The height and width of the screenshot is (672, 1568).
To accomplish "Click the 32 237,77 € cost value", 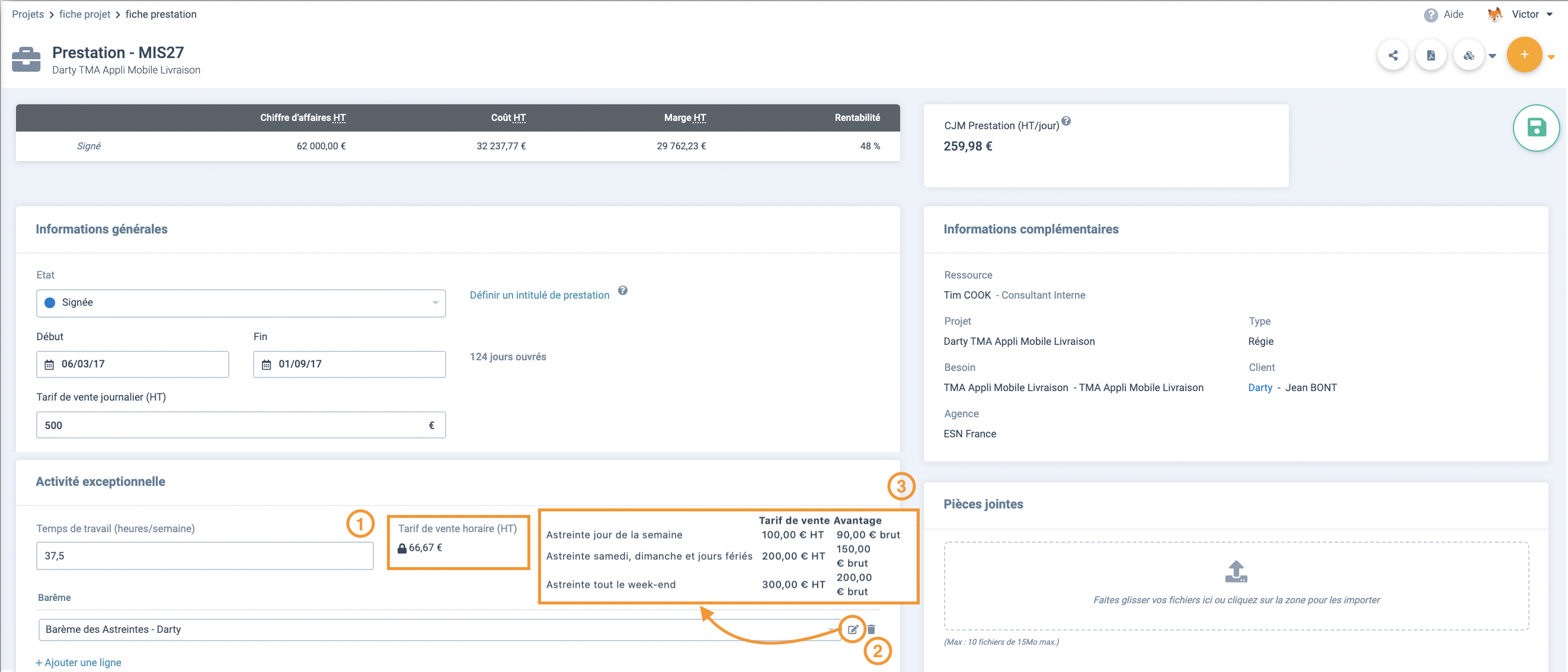I will pos(501,146).
